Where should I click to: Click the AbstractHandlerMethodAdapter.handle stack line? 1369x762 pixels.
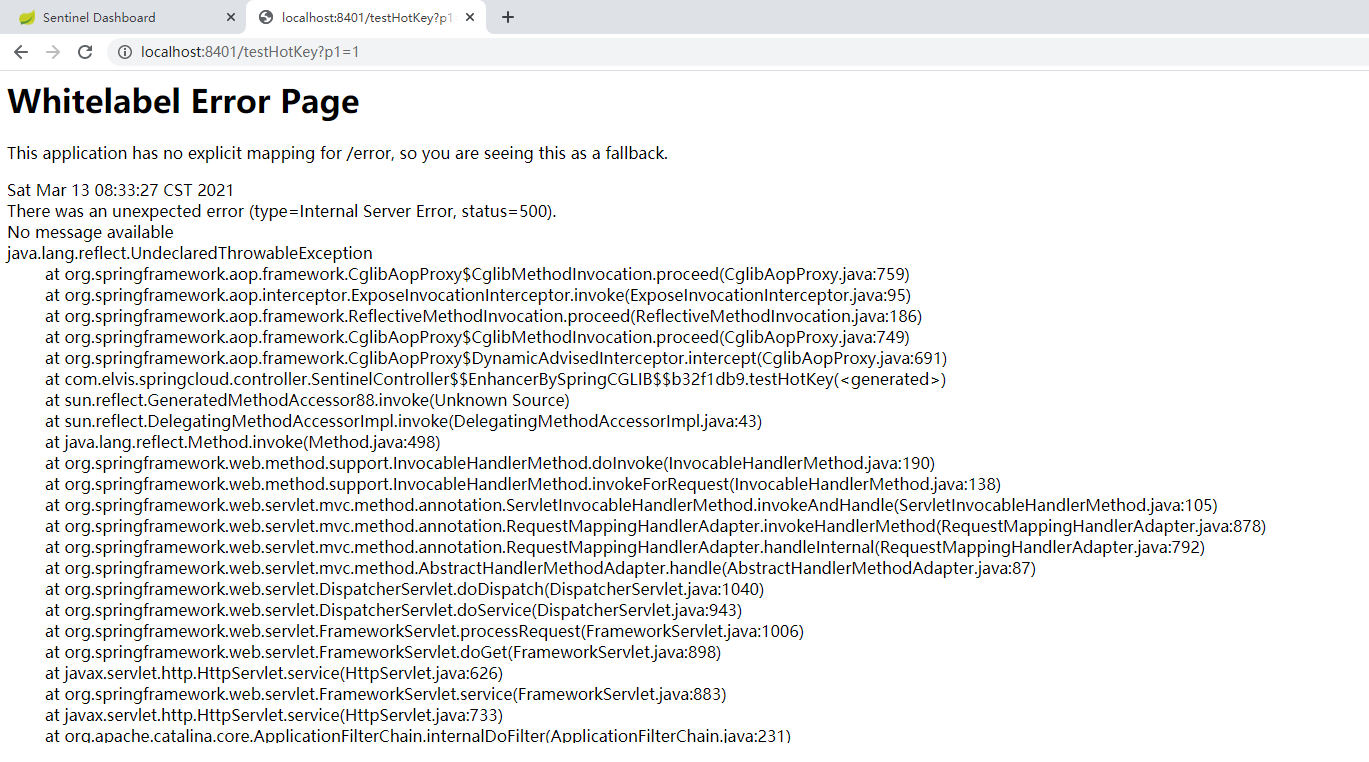point(540,568)
